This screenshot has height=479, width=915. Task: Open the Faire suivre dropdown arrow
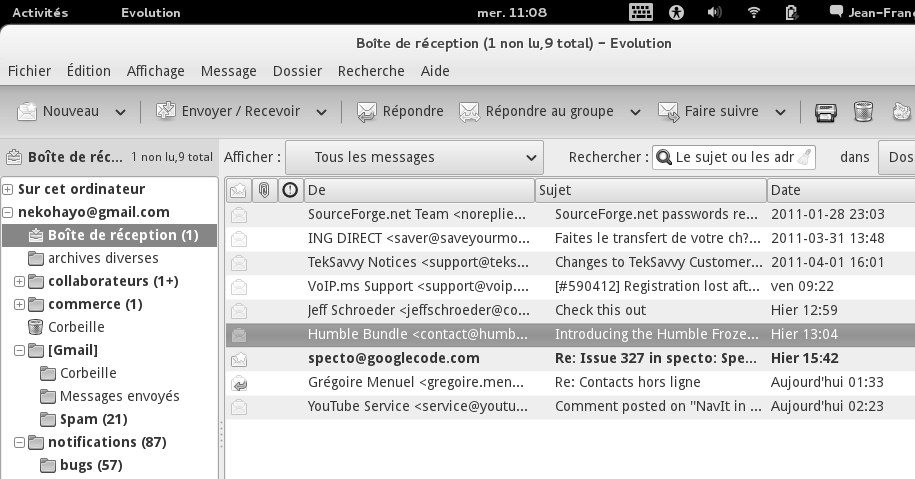click(x=780, y=112)
